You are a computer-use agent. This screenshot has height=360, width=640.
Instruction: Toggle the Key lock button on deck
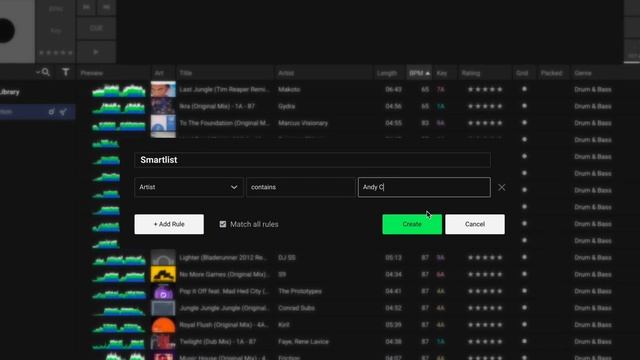[56, 30]
